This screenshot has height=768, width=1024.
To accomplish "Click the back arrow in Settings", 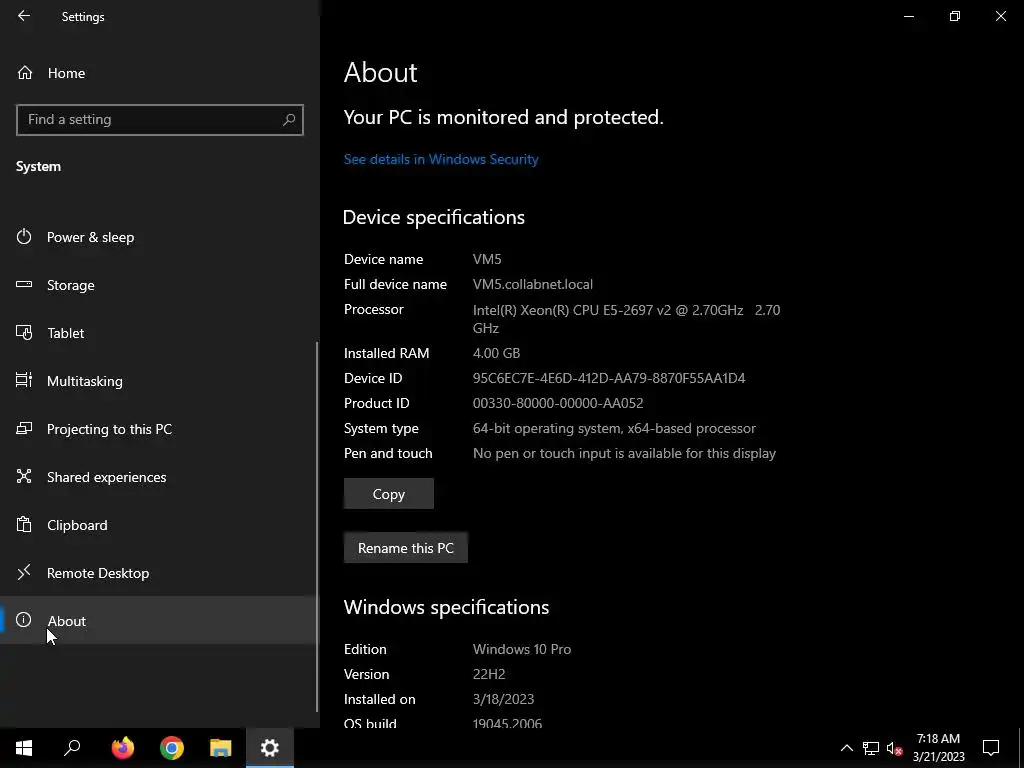I will pos(24,16).
